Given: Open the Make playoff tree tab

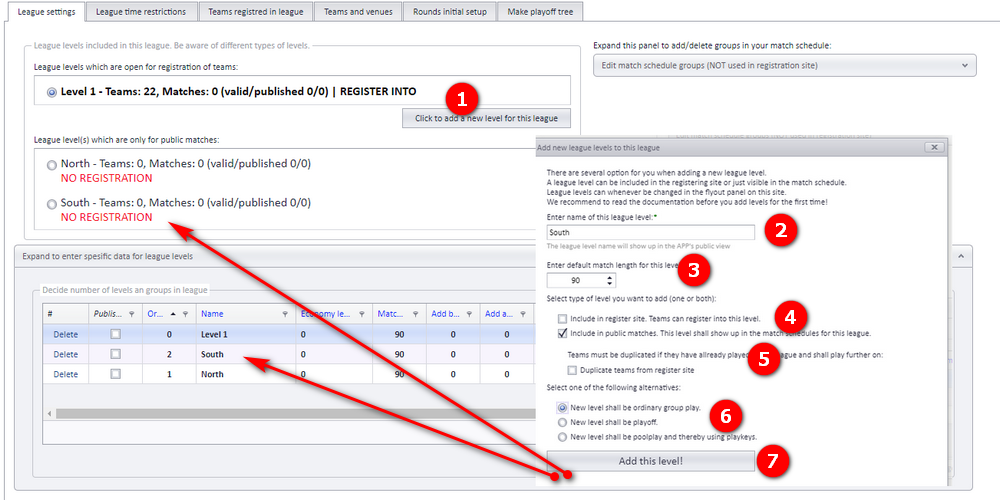Looking at the screenshot, I should tap(540, 11).
